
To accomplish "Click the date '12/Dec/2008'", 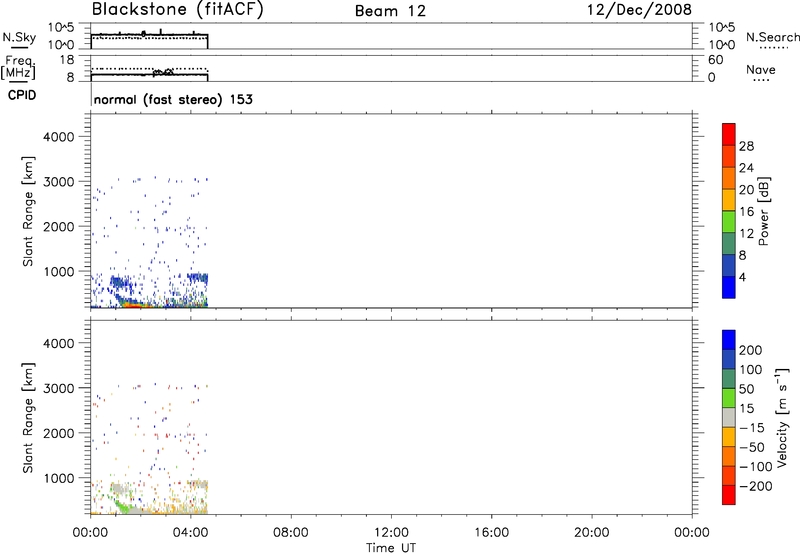I will coord(639,10).
